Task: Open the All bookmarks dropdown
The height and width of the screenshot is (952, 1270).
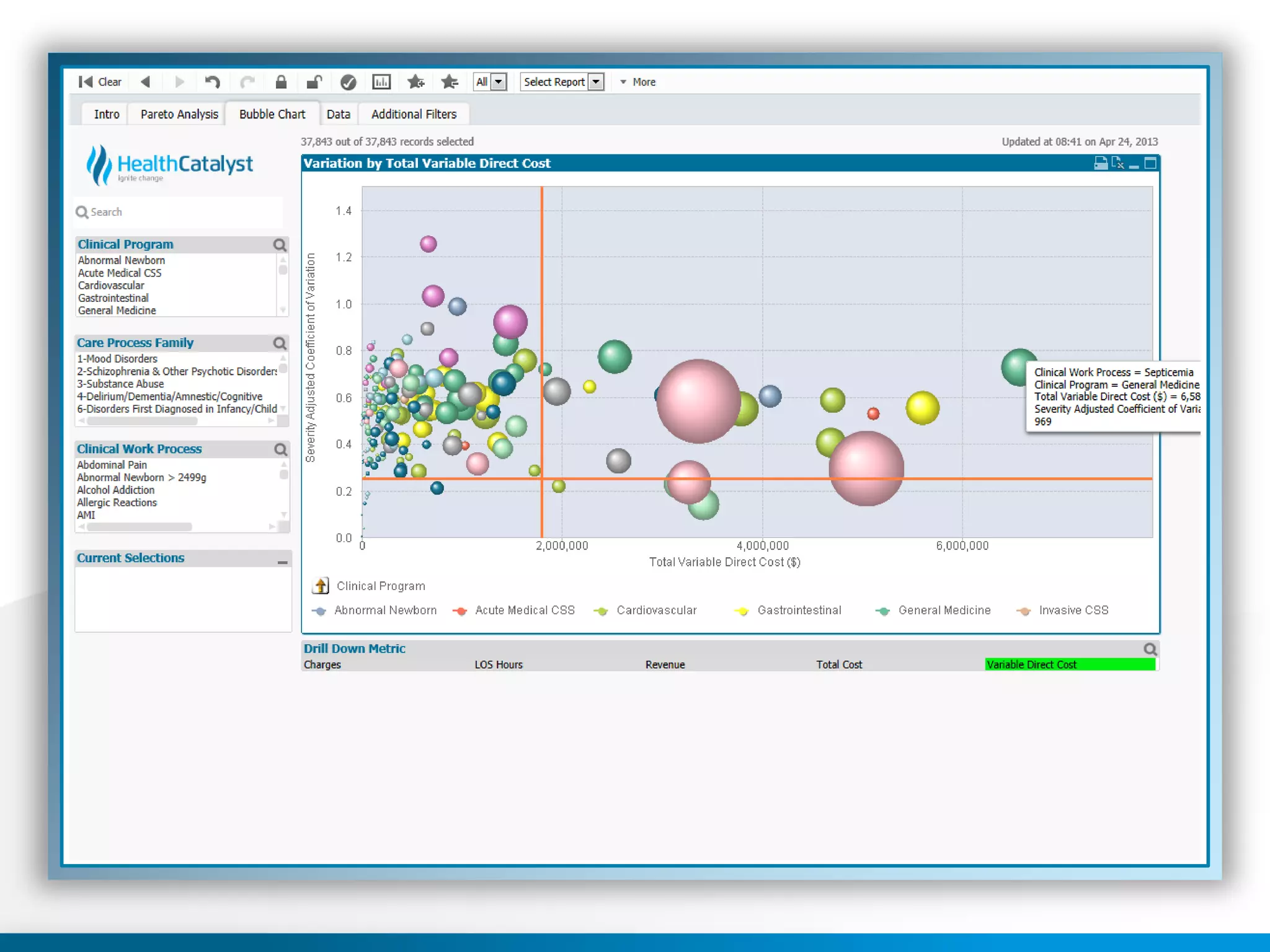Action: (x=498, y=82)
